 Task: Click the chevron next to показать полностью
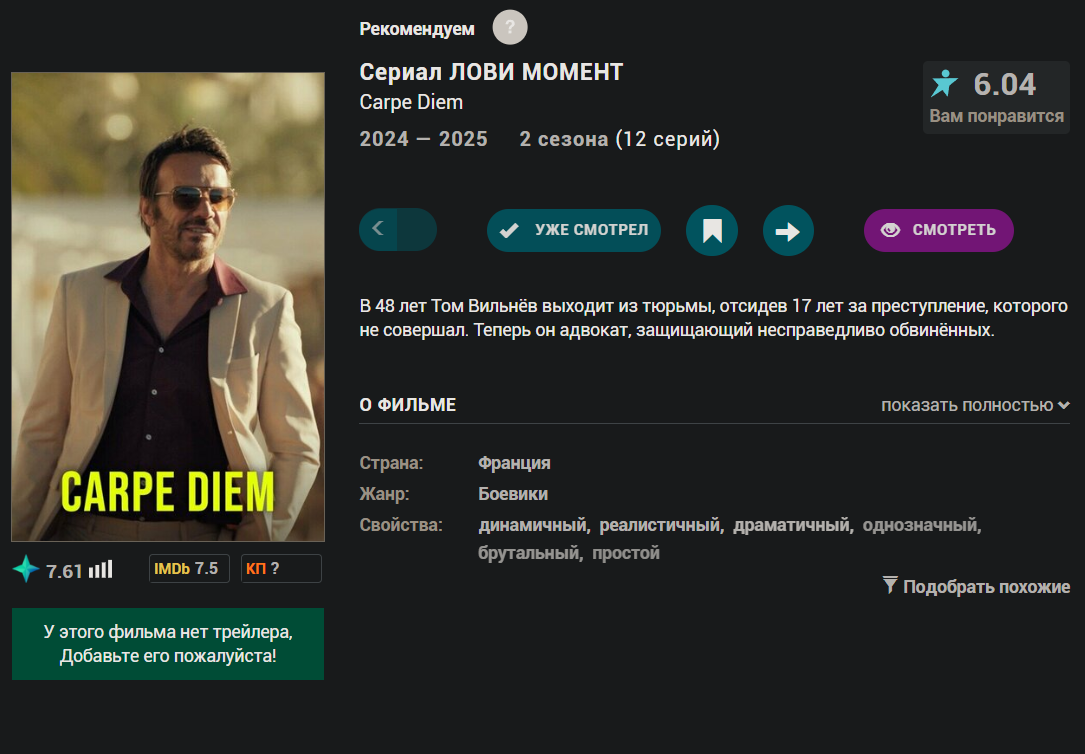1064,405
